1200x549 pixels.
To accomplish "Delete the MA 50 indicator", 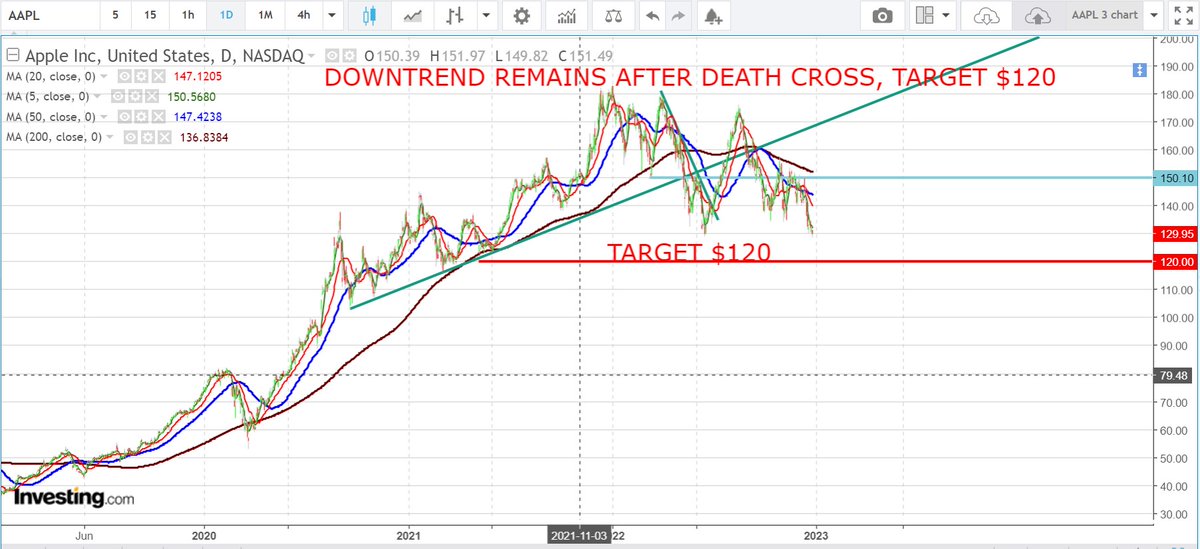I will pyautogui.click(x=158, y=117).
